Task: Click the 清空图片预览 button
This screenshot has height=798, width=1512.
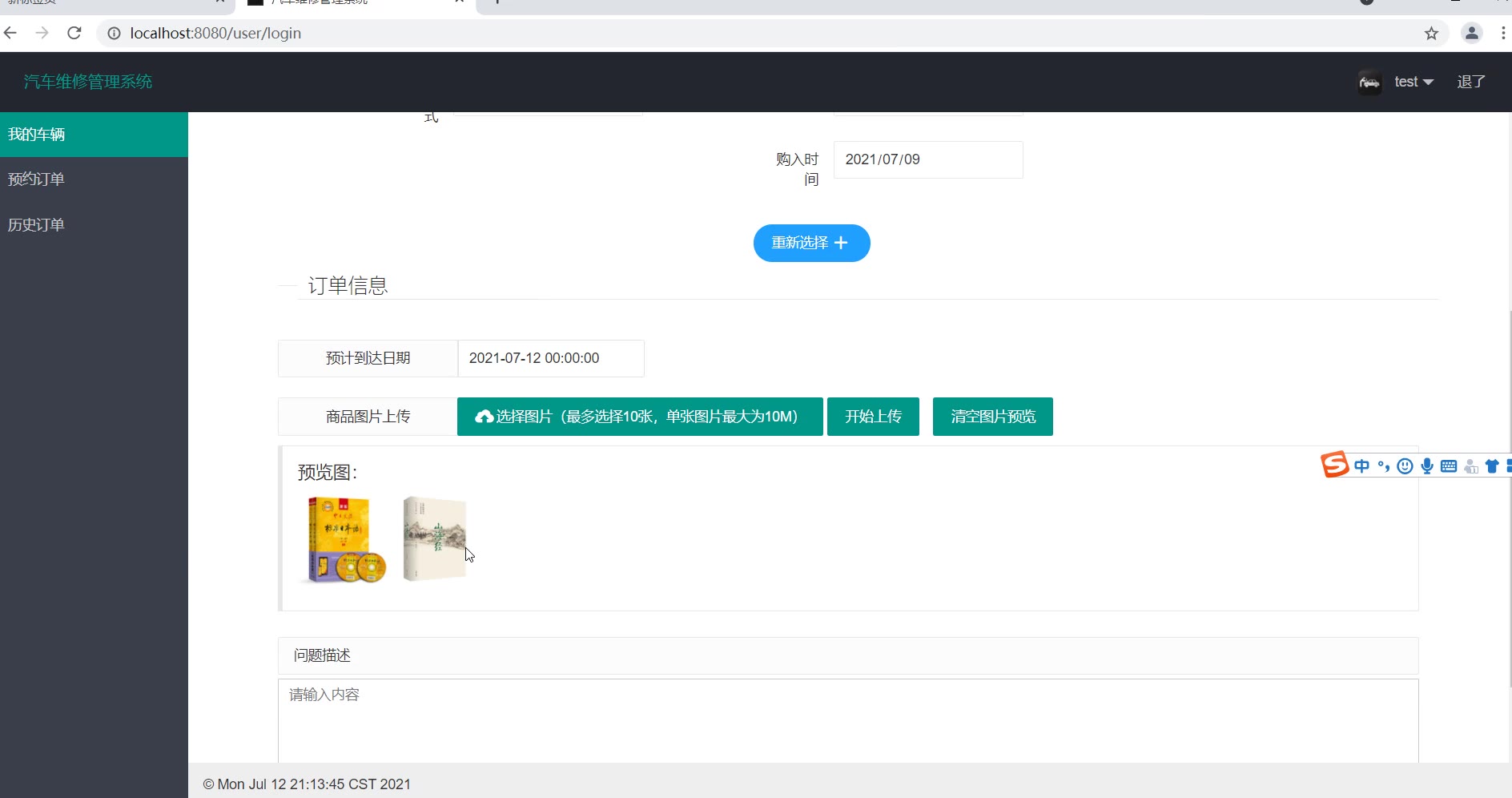Action: [993, 417]
